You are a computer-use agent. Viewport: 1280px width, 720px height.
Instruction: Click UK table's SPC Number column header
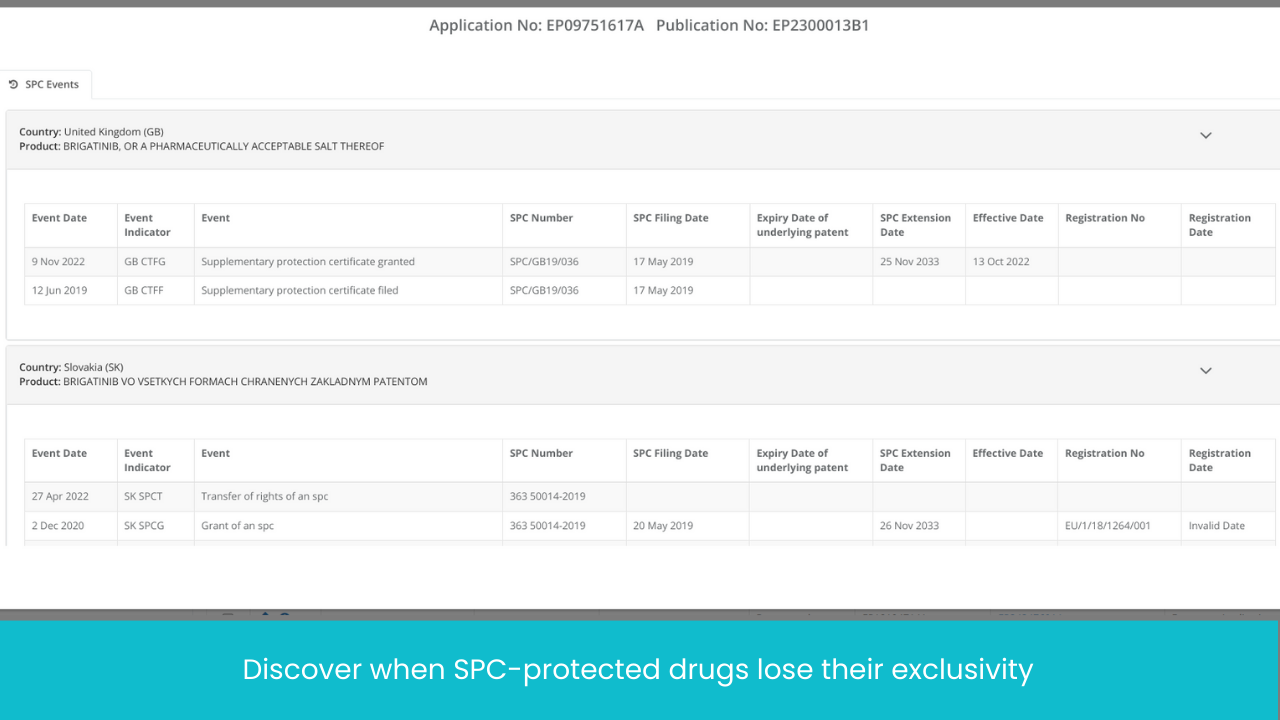point(541,218)
